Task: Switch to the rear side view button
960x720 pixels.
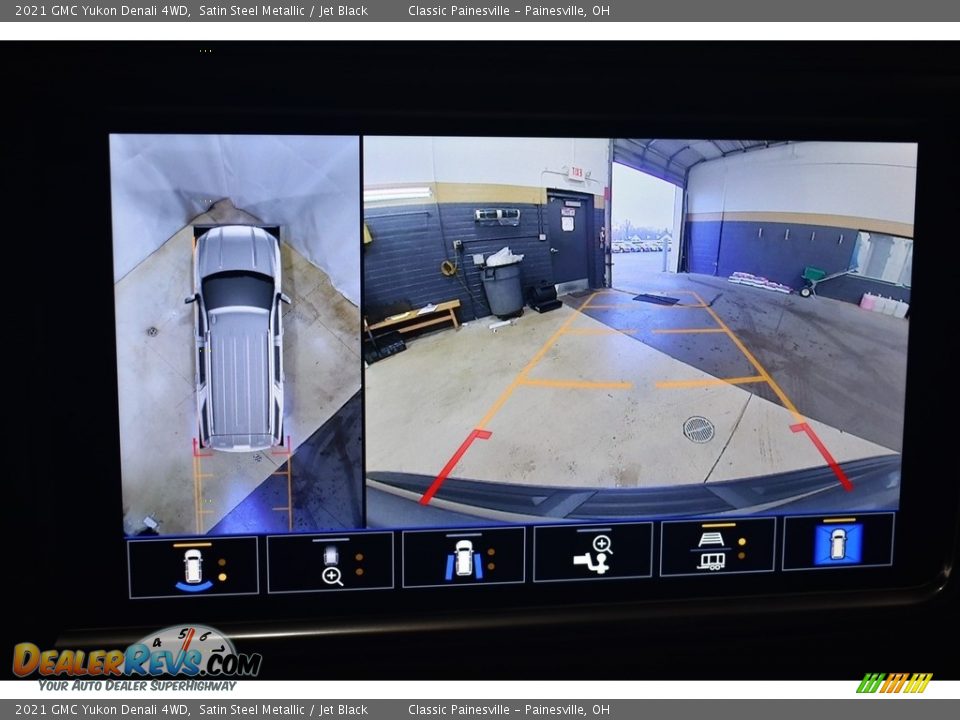Action: tap(463, 557)
